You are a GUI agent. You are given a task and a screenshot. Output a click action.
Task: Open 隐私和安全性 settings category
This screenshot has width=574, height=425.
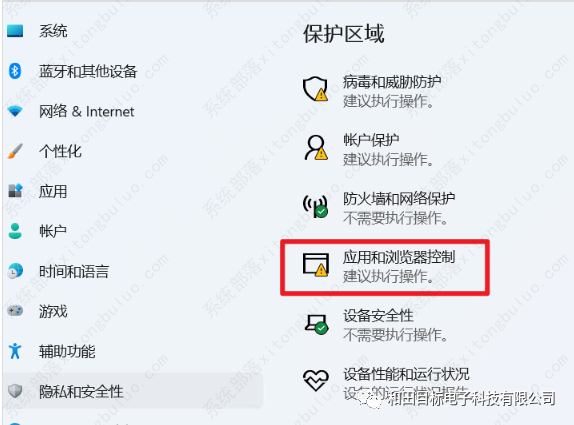133,391
